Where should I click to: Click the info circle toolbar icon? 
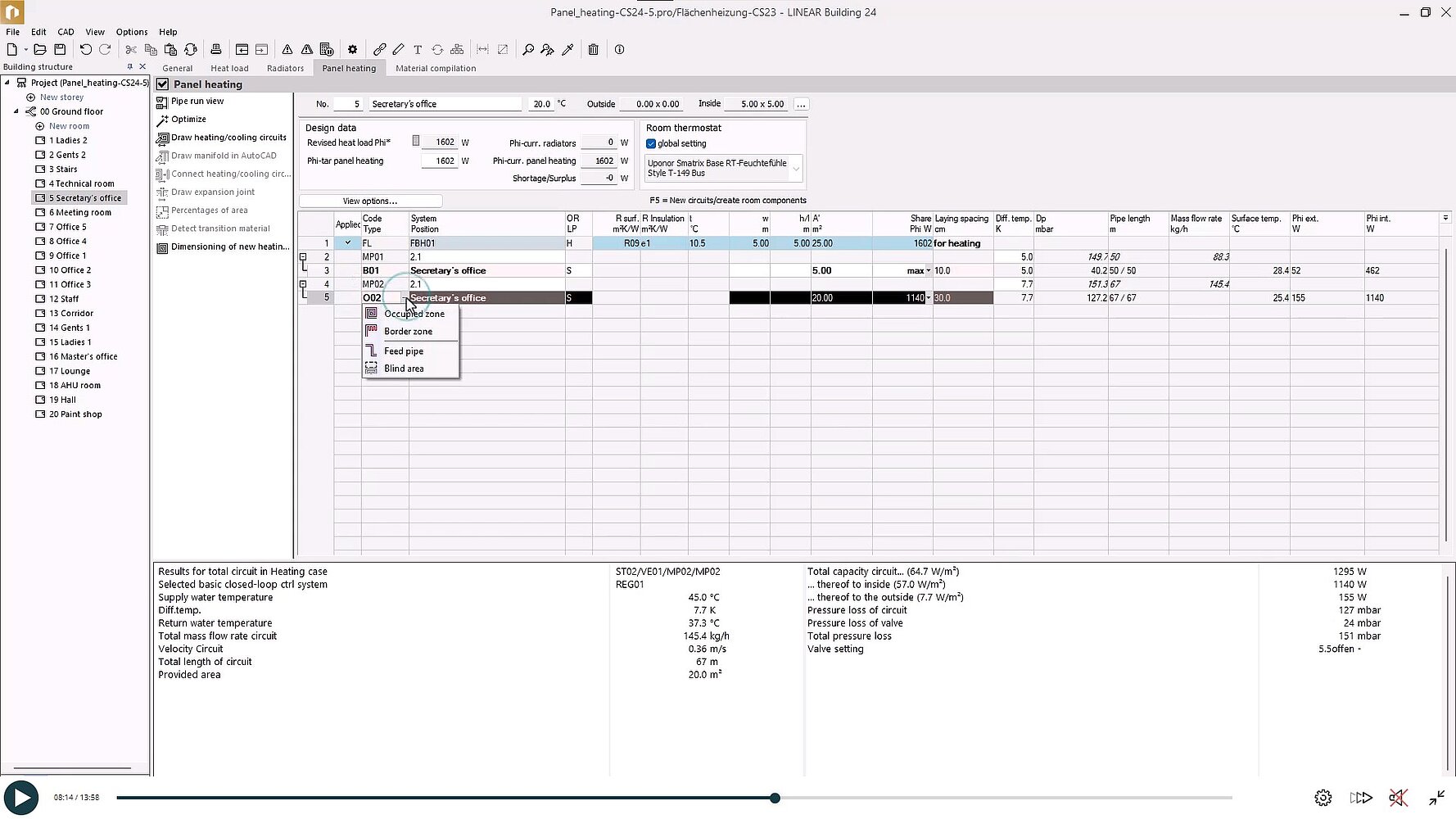tap(619, 50)
